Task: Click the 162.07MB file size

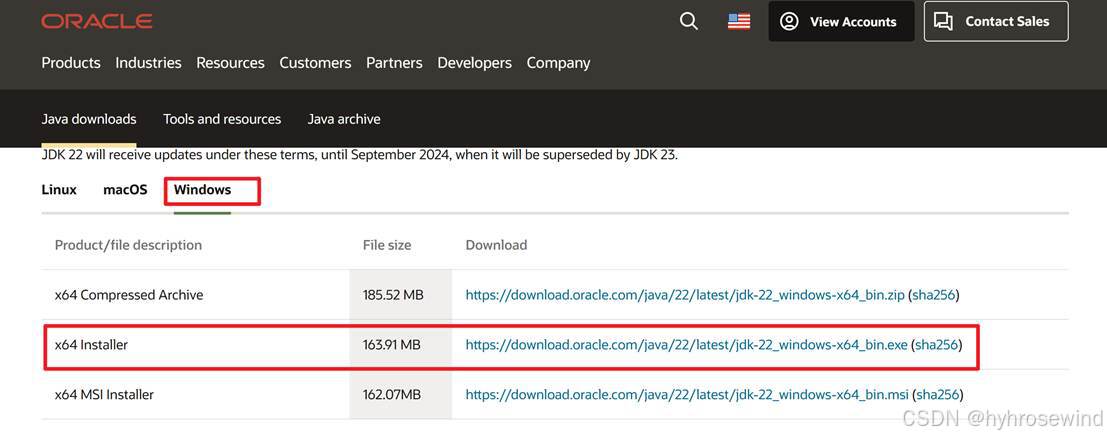Action: point(391,394)
